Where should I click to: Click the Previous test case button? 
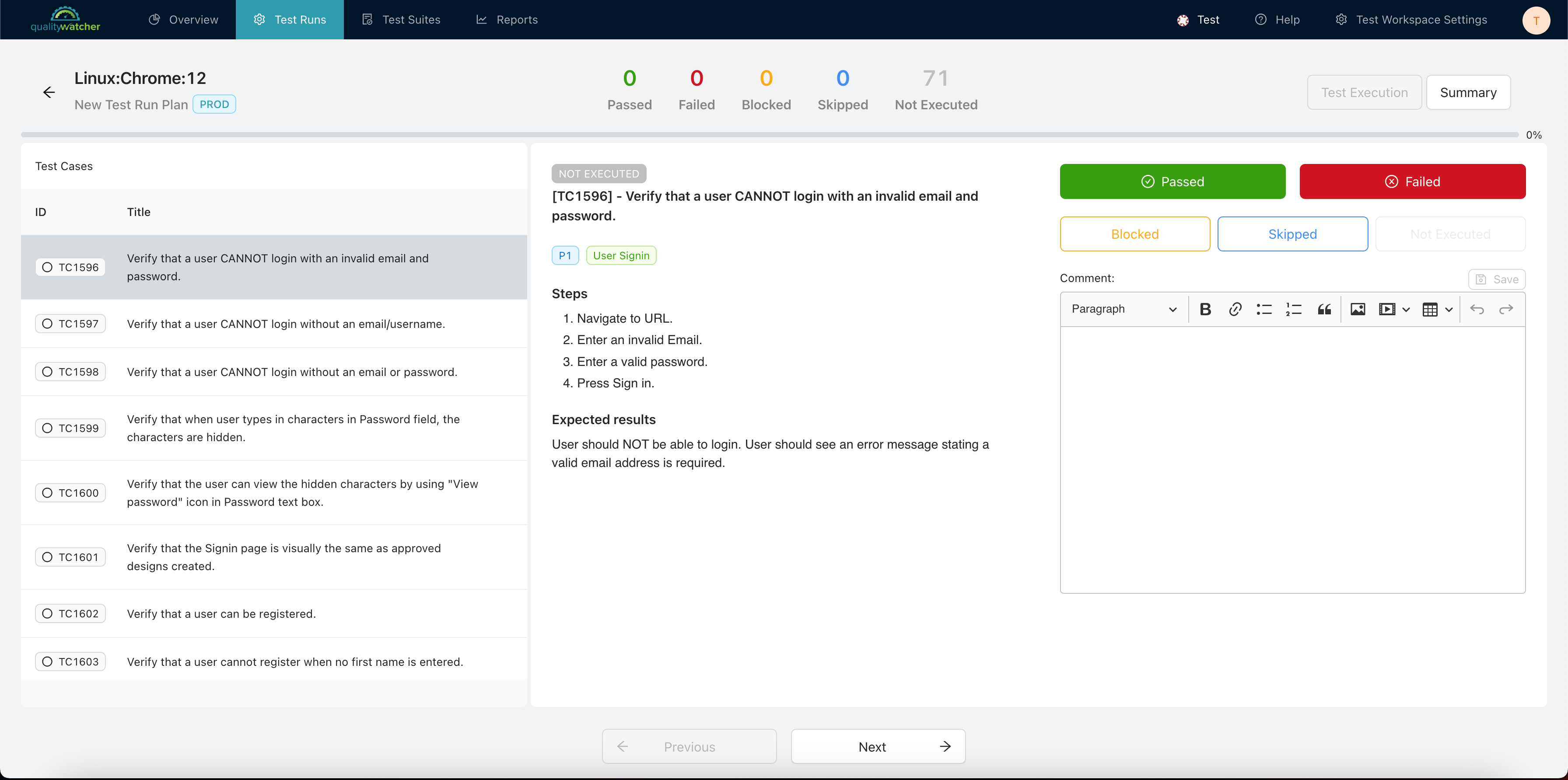tap(689, 746)
